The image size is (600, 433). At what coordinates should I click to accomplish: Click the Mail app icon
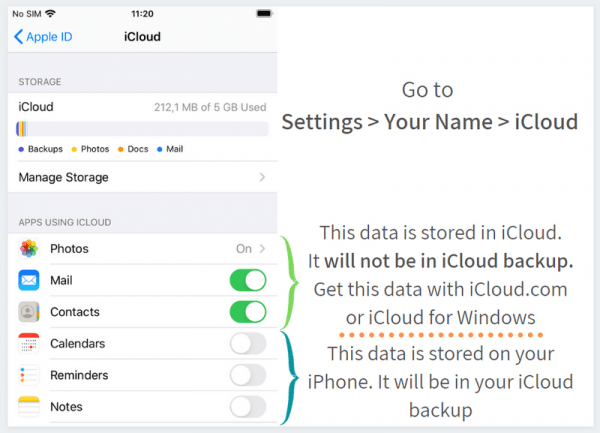pyautogui.click(x=29, y=280)
